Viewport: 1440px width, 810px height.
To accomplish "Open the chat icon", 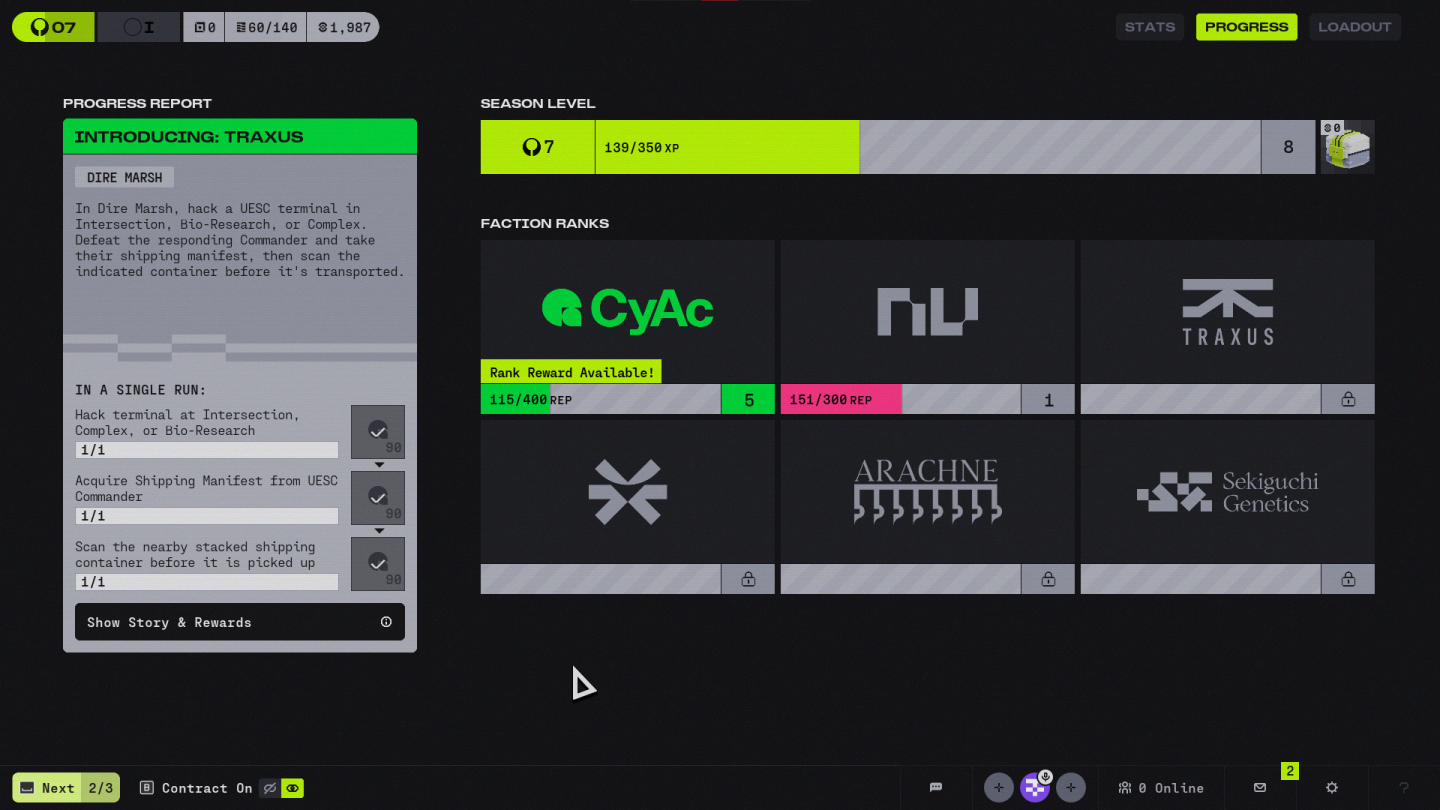I will tap(936, 788).
